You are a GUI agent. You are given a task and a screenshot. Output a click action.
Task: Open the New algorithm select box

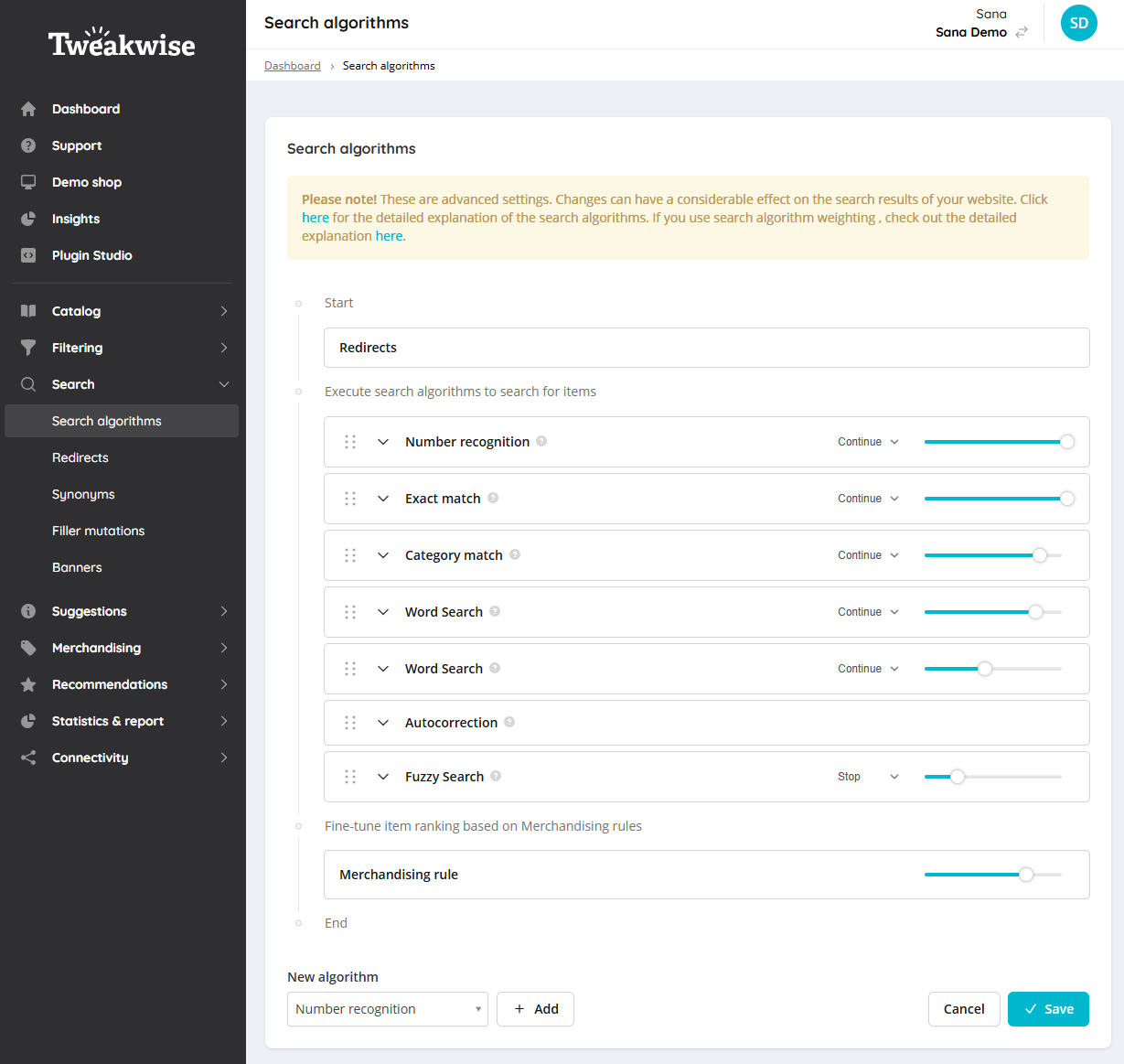point(388,1009)
